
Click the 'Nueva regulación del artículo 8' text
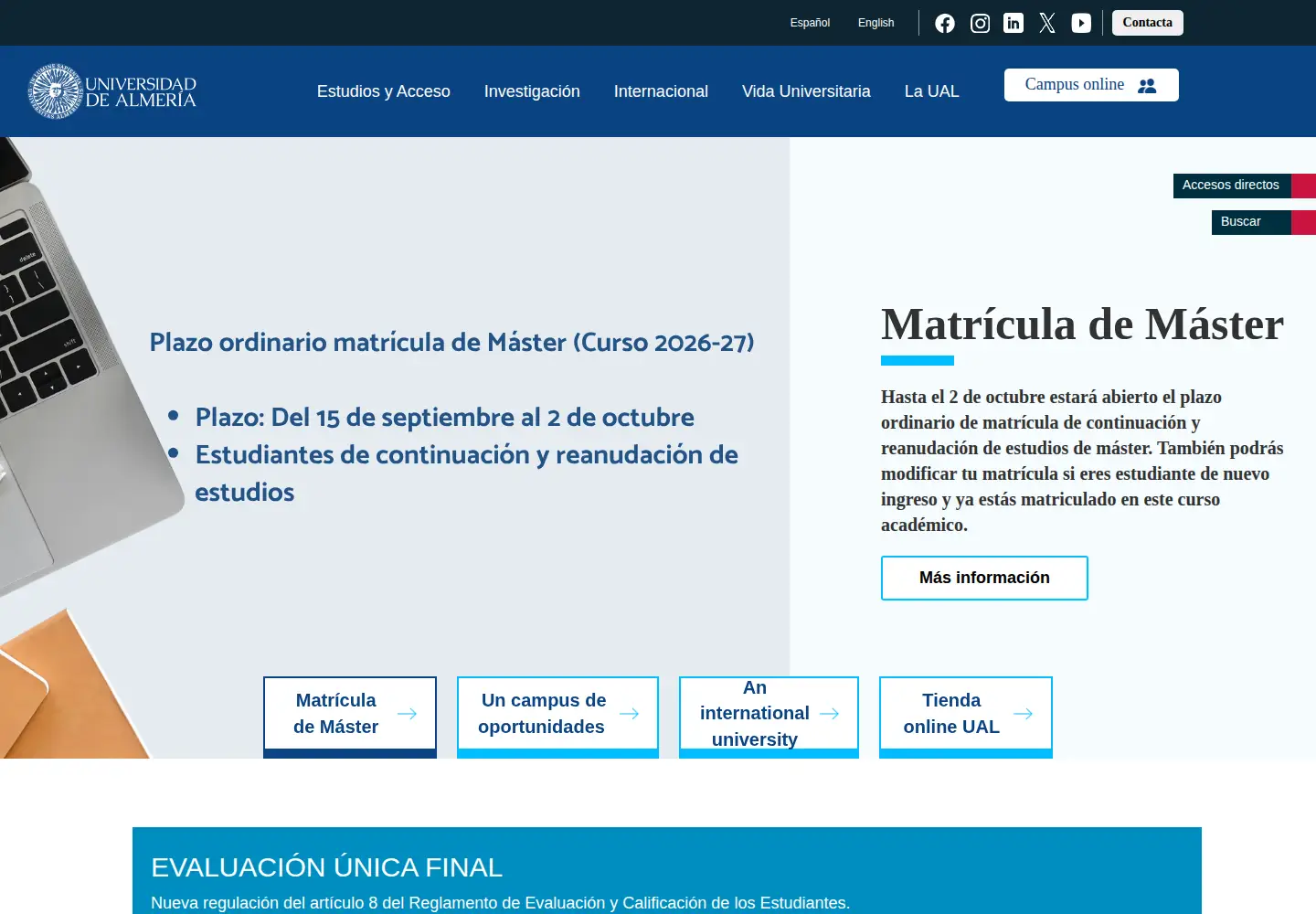[x=500, y=903]
